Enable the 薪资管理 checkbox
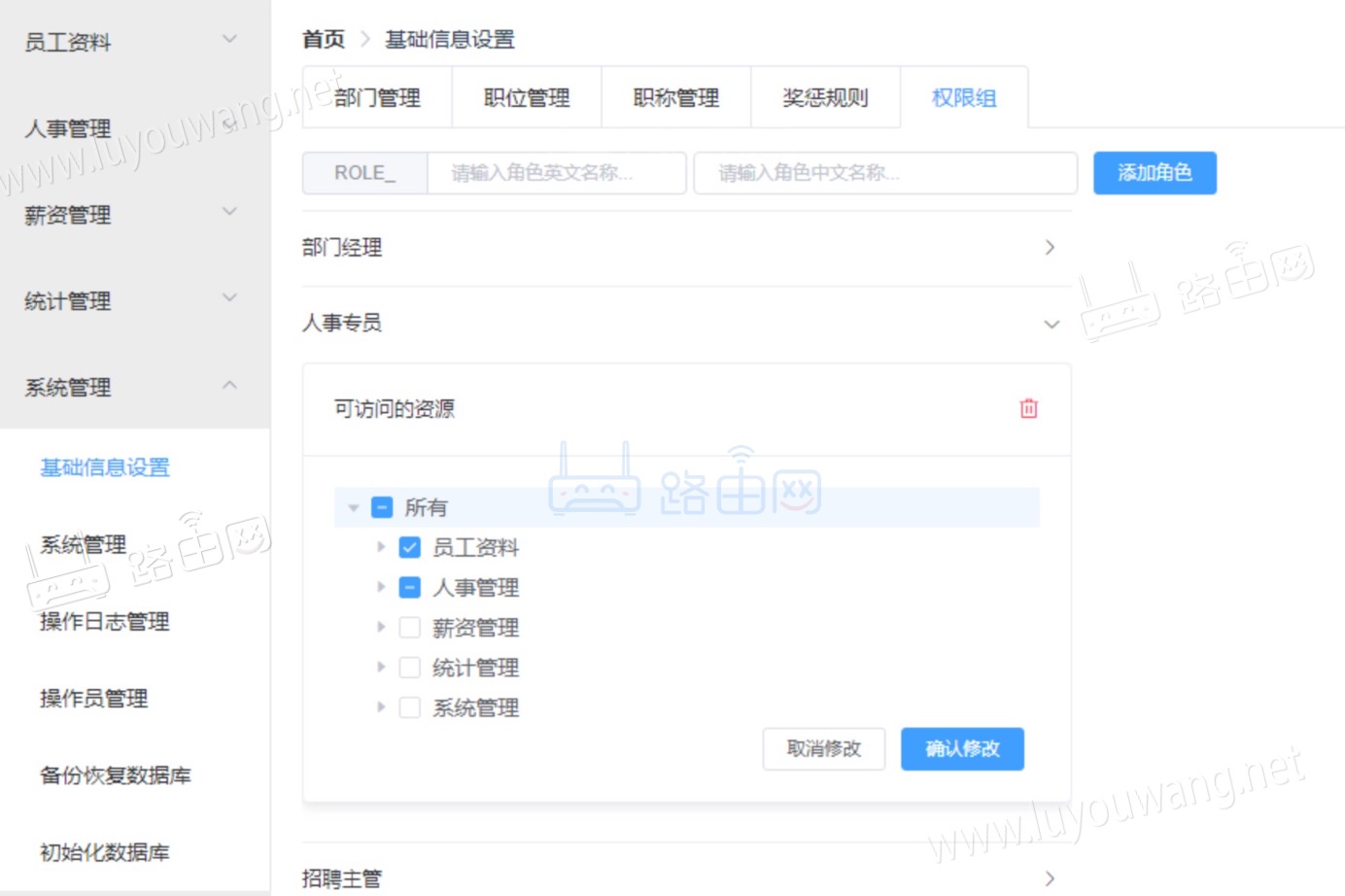The height and width of the screenshot is (896, 1345). click(409, 627)
